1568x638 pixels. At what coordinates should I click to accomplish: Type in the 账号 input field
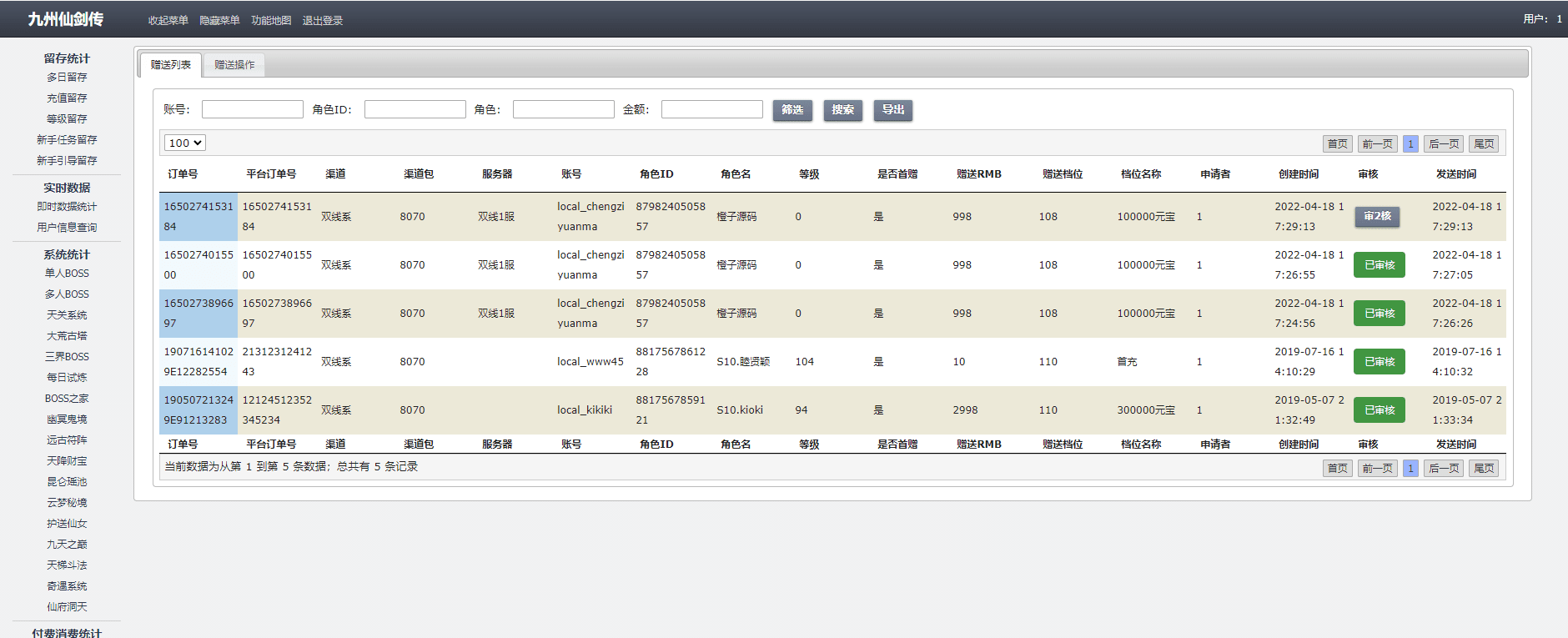[252, 110]
